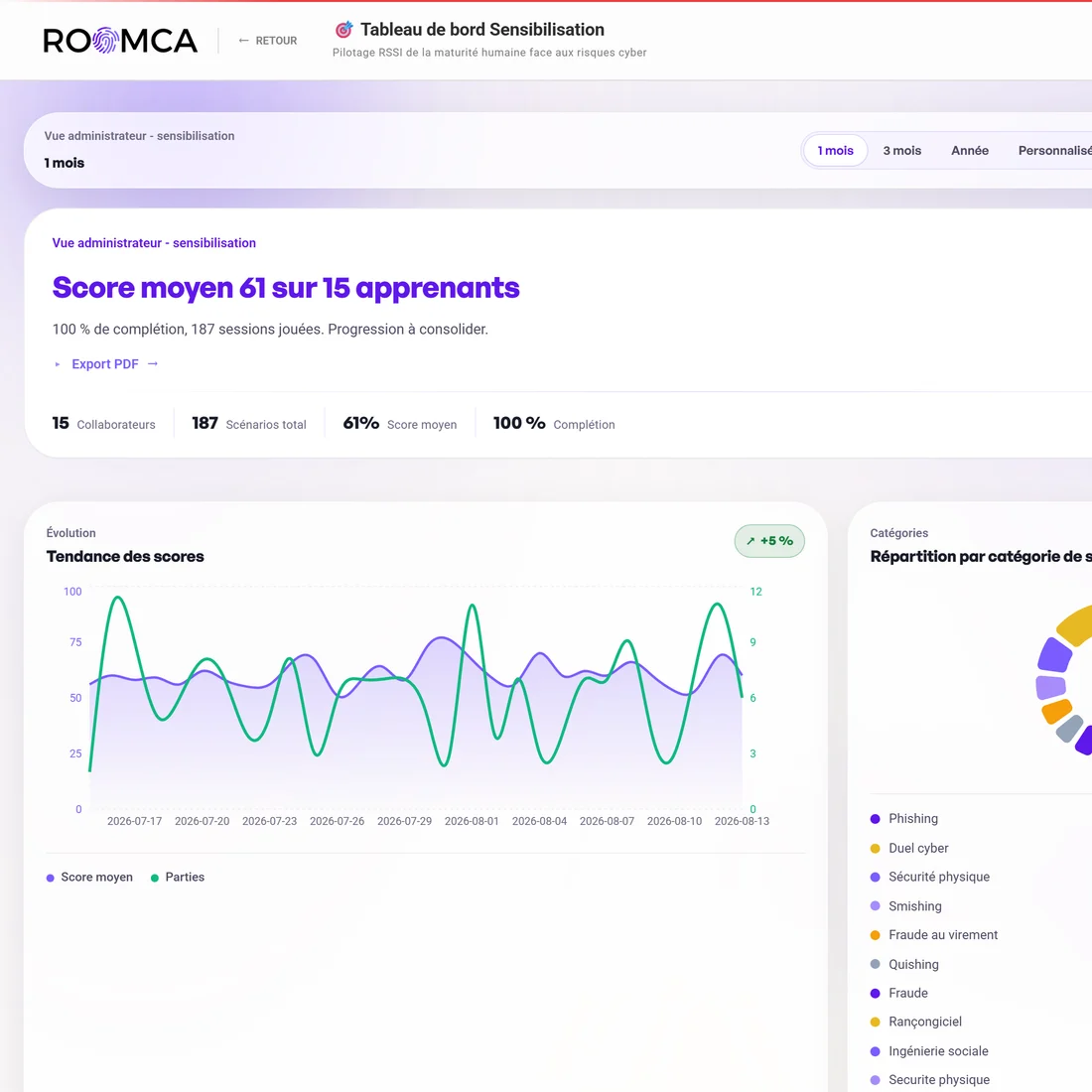The width and height of the screenshot is (1092, 1092).
Task: Click the Score moyen 61 sur 15 apprenants heading
Action: pos(286,288)
